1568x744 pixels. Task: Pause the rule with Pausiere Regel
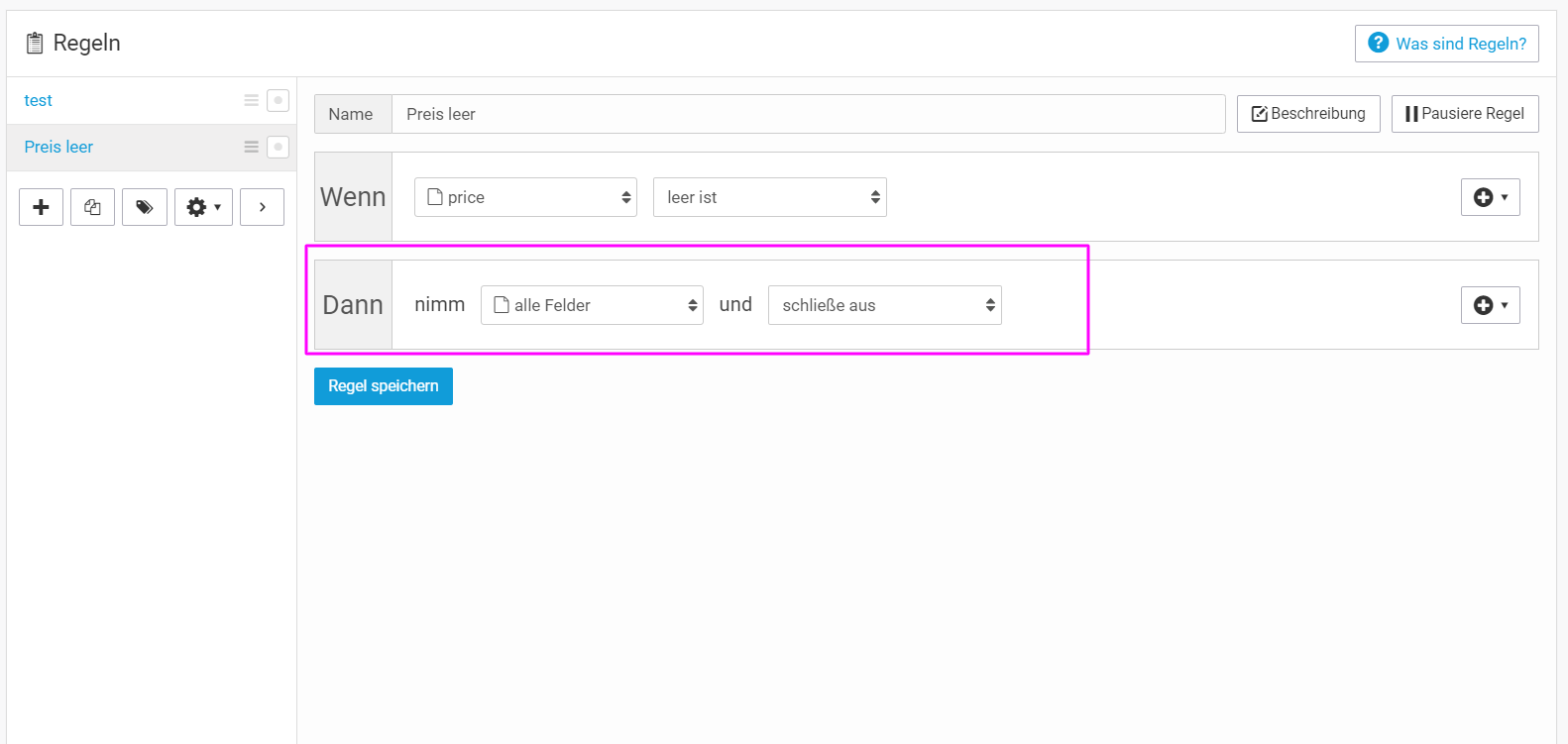point(1465,114)
